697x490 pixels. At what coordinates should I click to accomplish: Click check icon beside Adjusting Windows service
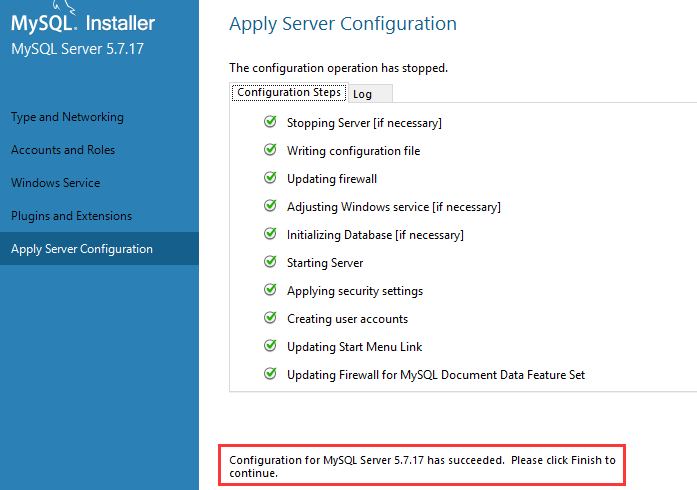(270, 205)
